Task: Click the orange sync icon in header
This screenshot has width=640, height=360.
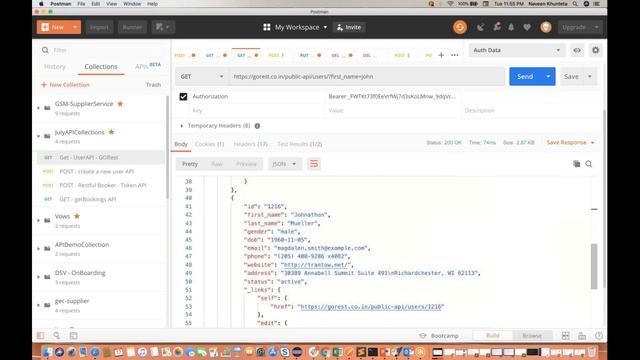Action: point(460,27)
